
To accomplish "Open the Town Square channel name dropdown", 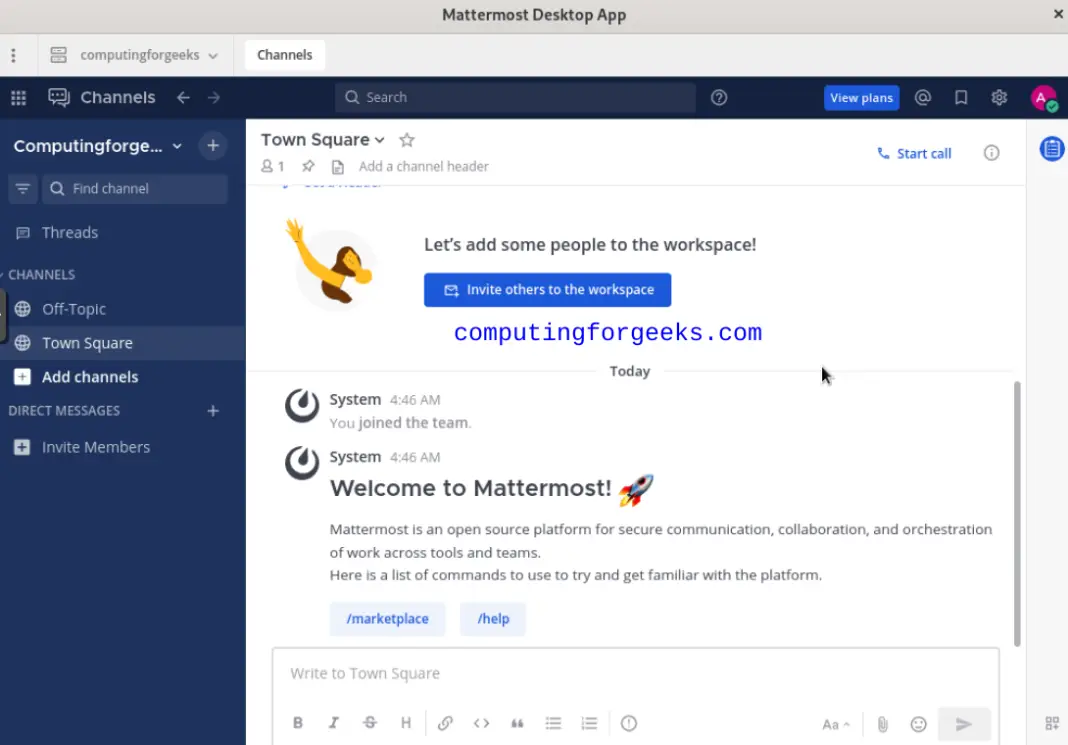I will tap(322, 139).
